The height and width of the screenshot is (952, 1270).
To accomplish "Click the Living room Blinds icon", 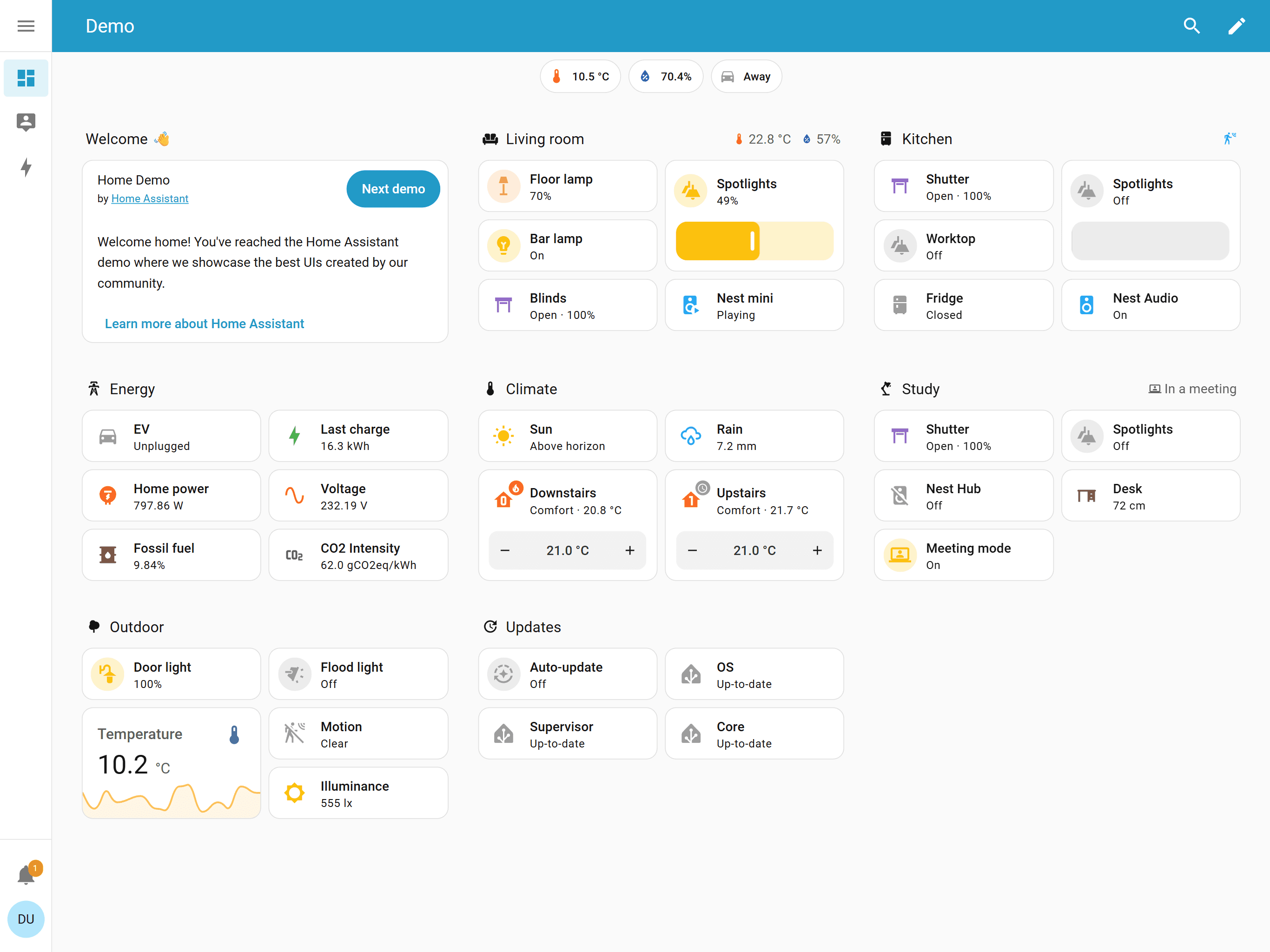I will pos(503,305).
